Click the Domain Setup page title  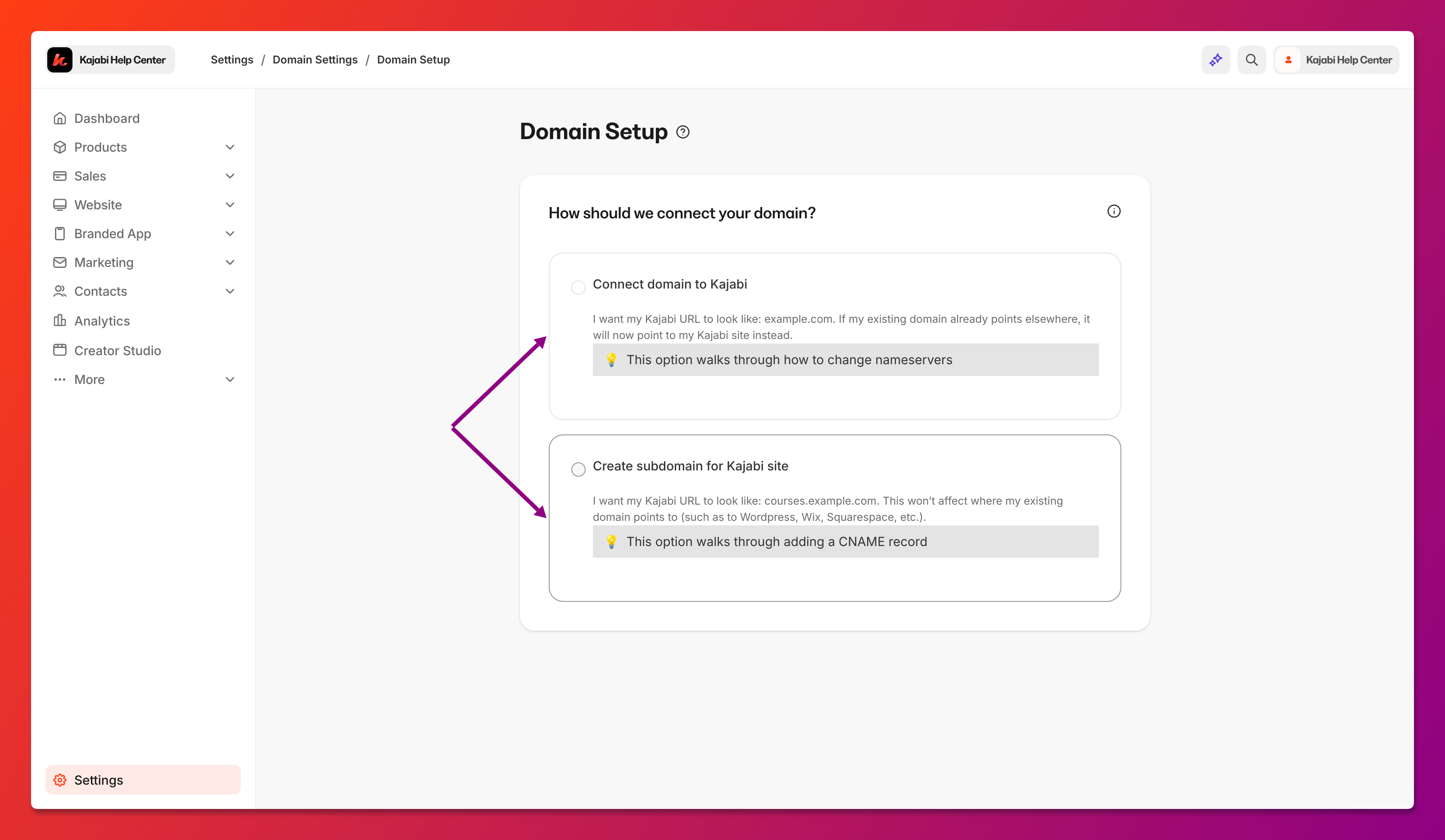[x=593, y=132]
